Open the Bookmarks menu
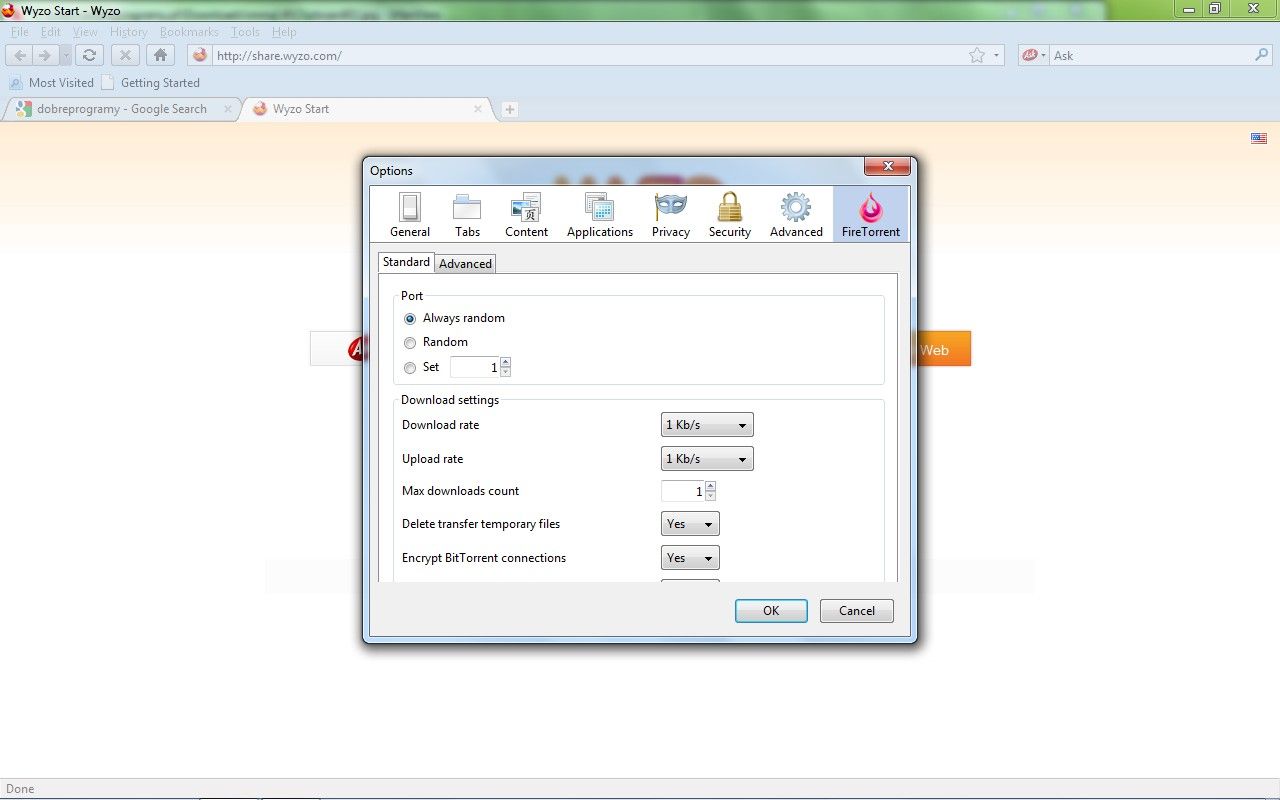Viewport: 1280px width, 800px height. [189, 32]
